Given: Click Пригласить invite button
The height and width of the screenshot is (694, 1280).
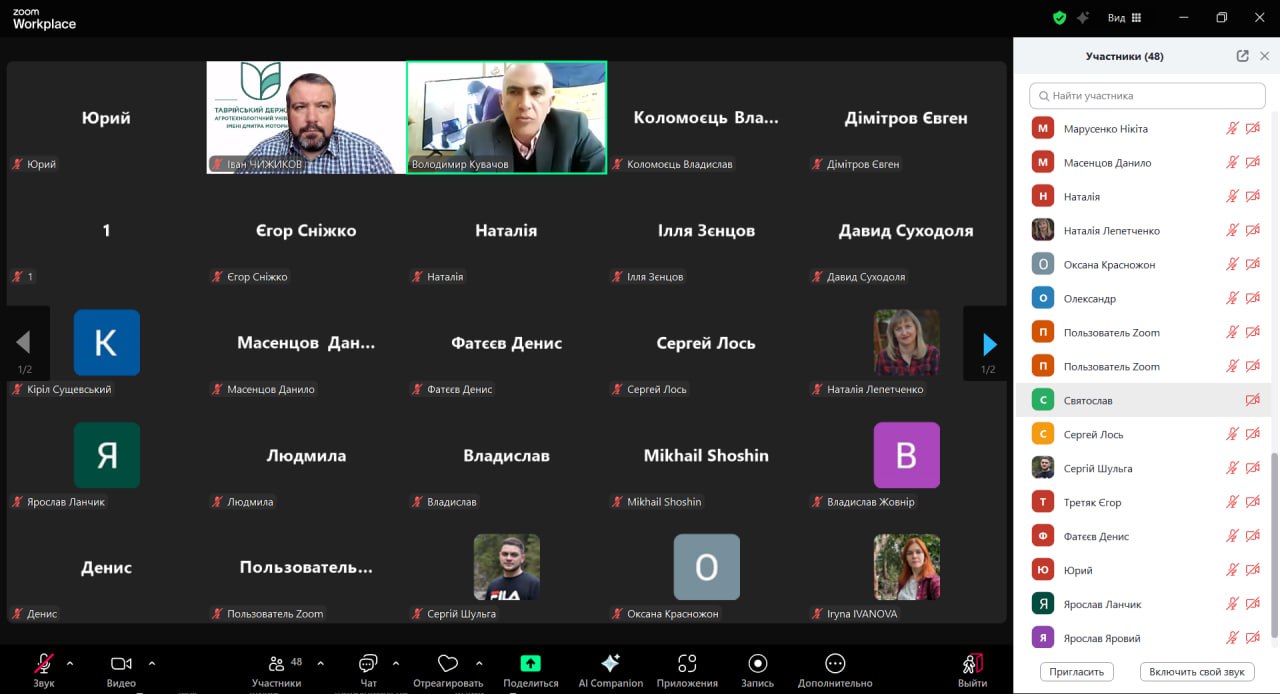Looking at the screenshot, I should (1077, 672).
